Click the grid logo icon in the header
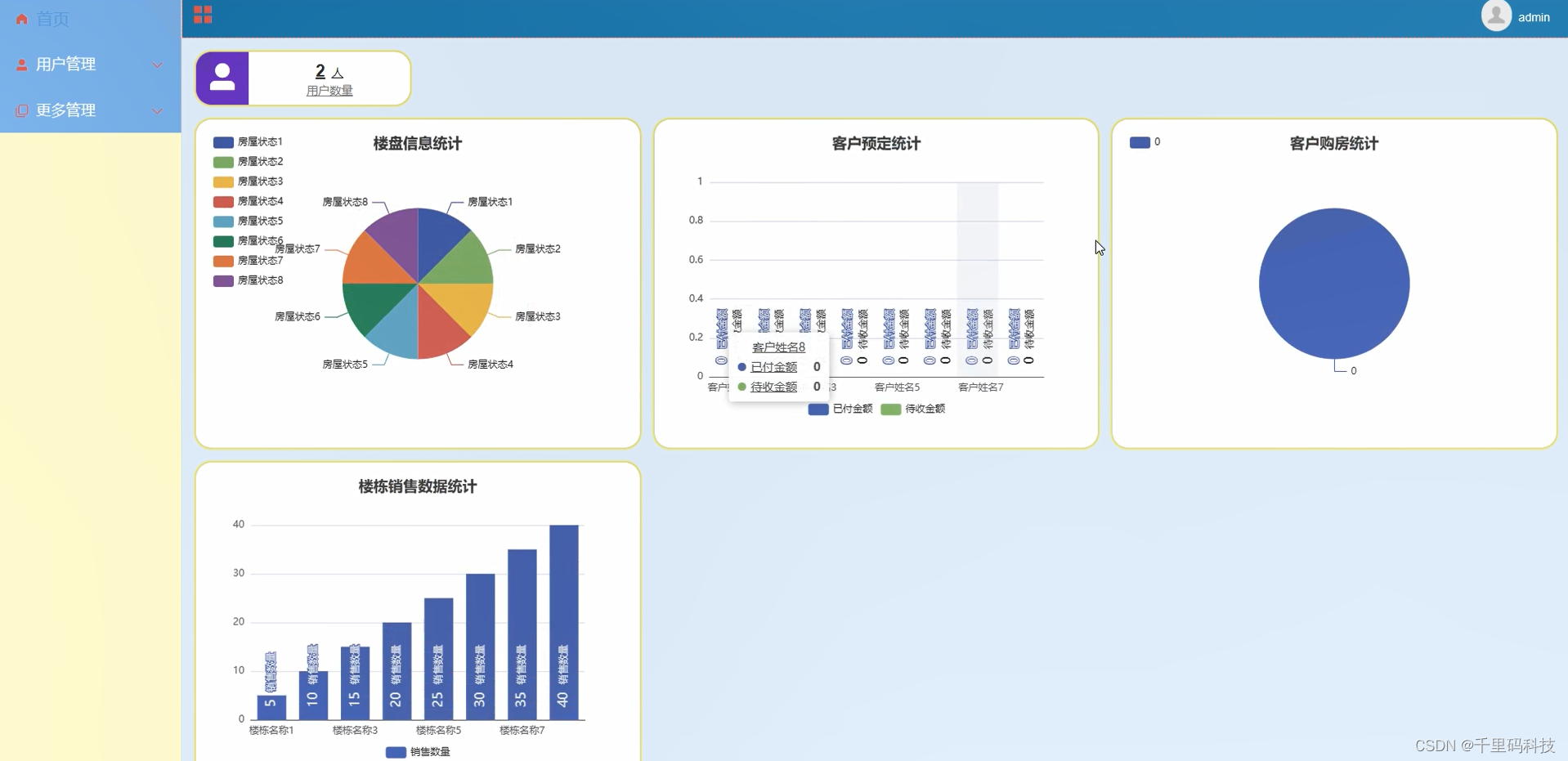Viewport: 1568px width, 761px height. coord(203,15)
